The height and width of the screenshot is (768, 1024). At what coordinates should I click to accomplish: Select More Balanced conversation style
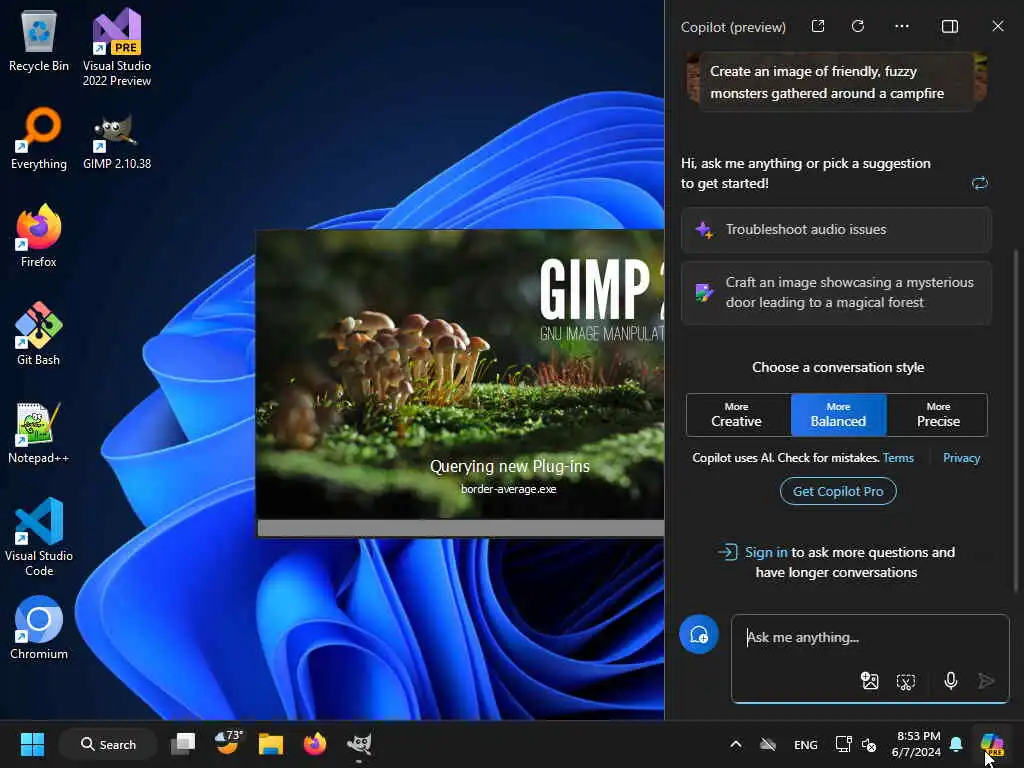click(839, 415)
